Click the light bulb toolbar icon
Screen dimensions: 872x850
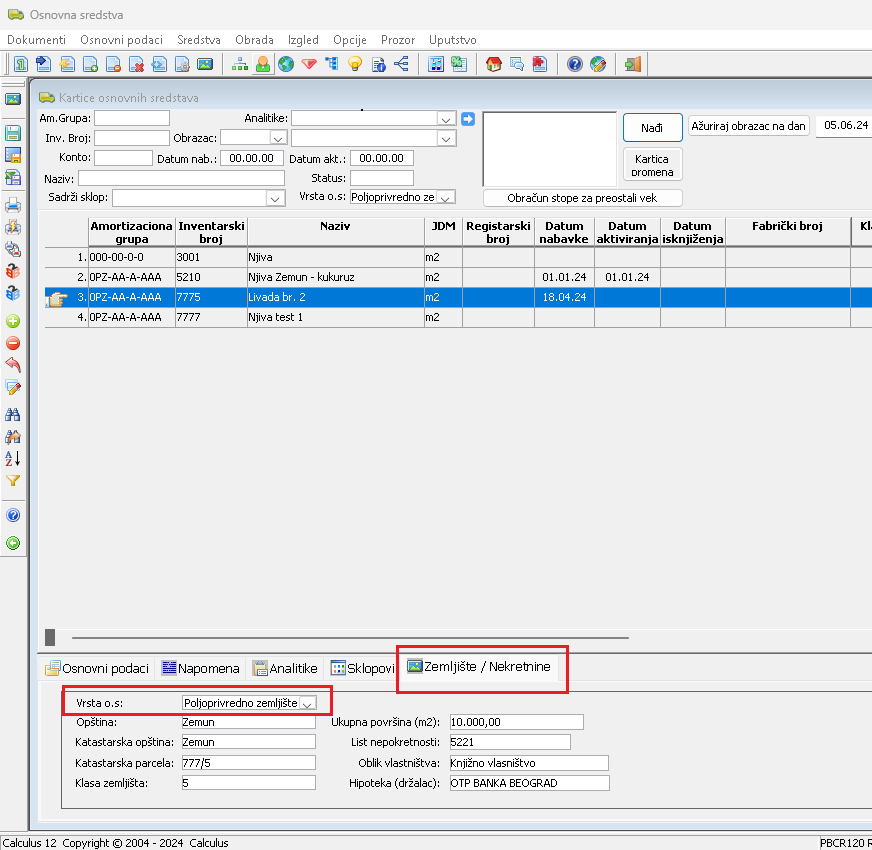(354, 64)
